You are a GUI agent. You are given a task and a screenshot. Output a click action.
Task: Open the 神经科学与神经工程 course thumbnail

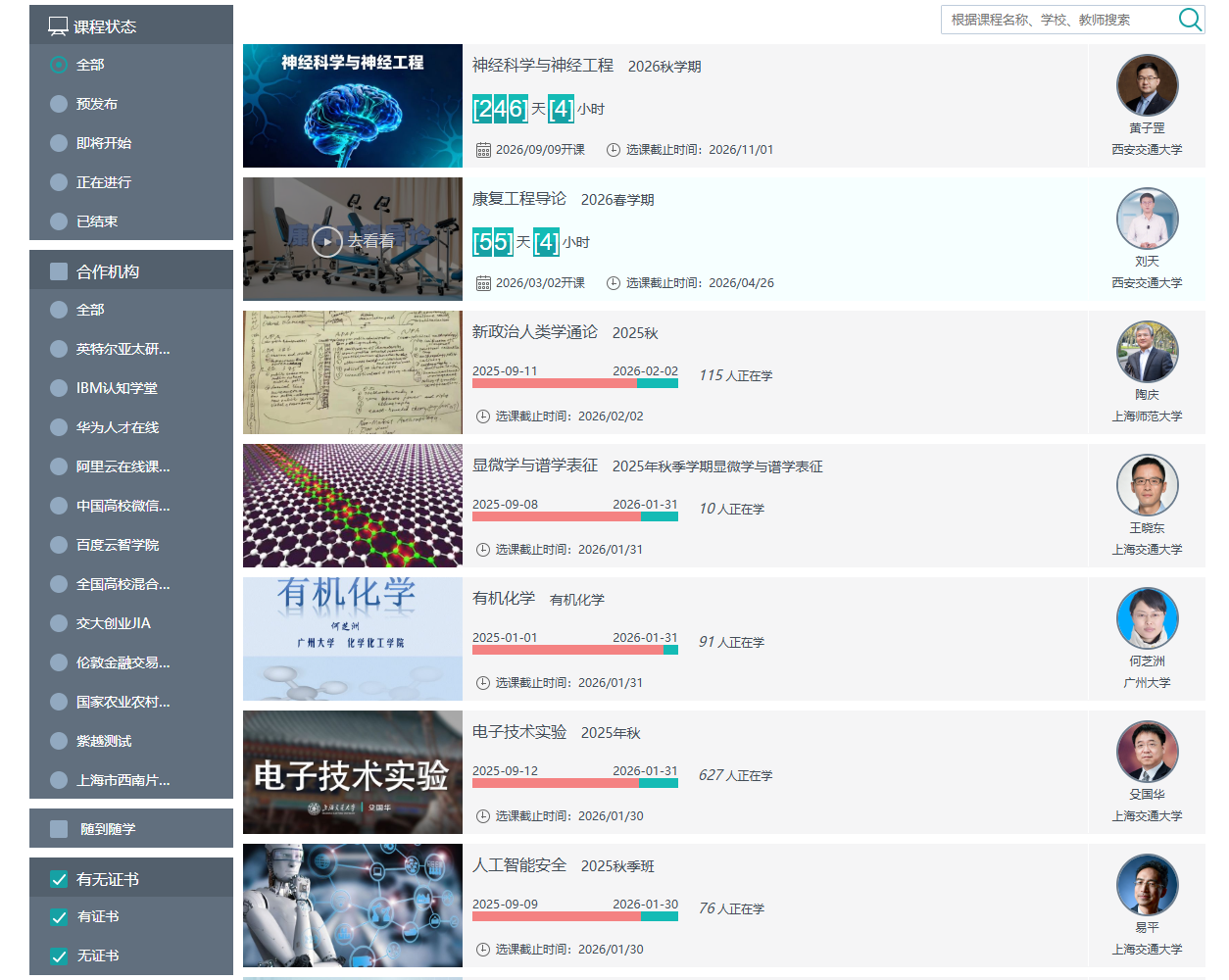(x=353, y=106)
